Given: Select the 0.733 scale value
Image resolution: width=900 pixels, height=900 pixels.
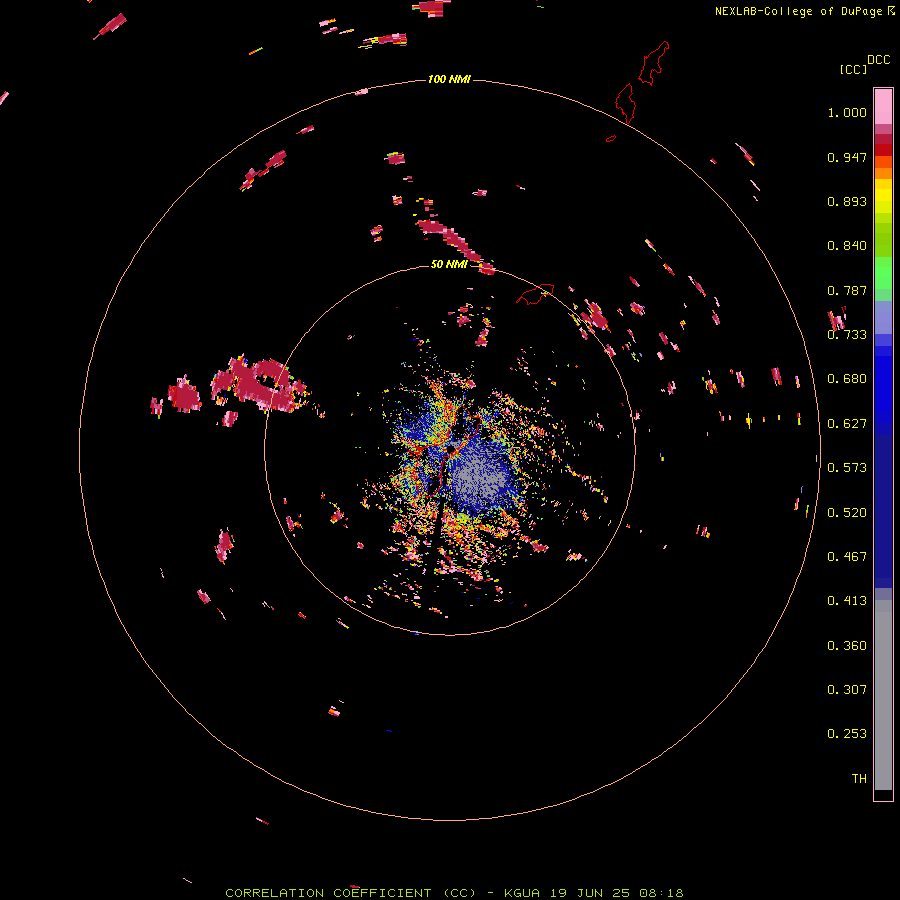Looking at the screenshot, I should pyautogui.click(x=847, y=335).
